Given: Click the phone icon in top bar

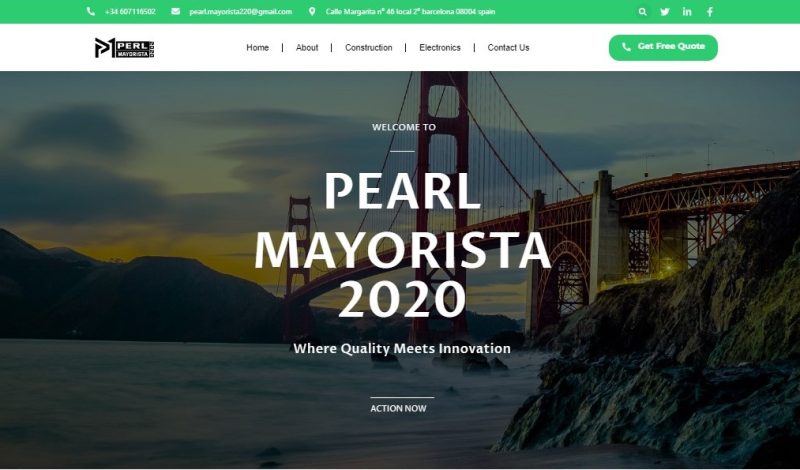Looking at the screenshot, I should (x=90, y=11).
